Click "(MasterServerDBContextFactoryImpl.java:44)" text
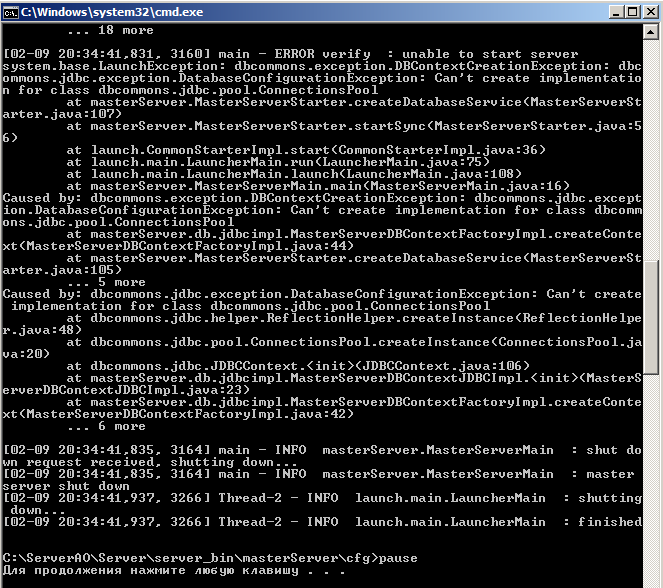 coord(186,246)
